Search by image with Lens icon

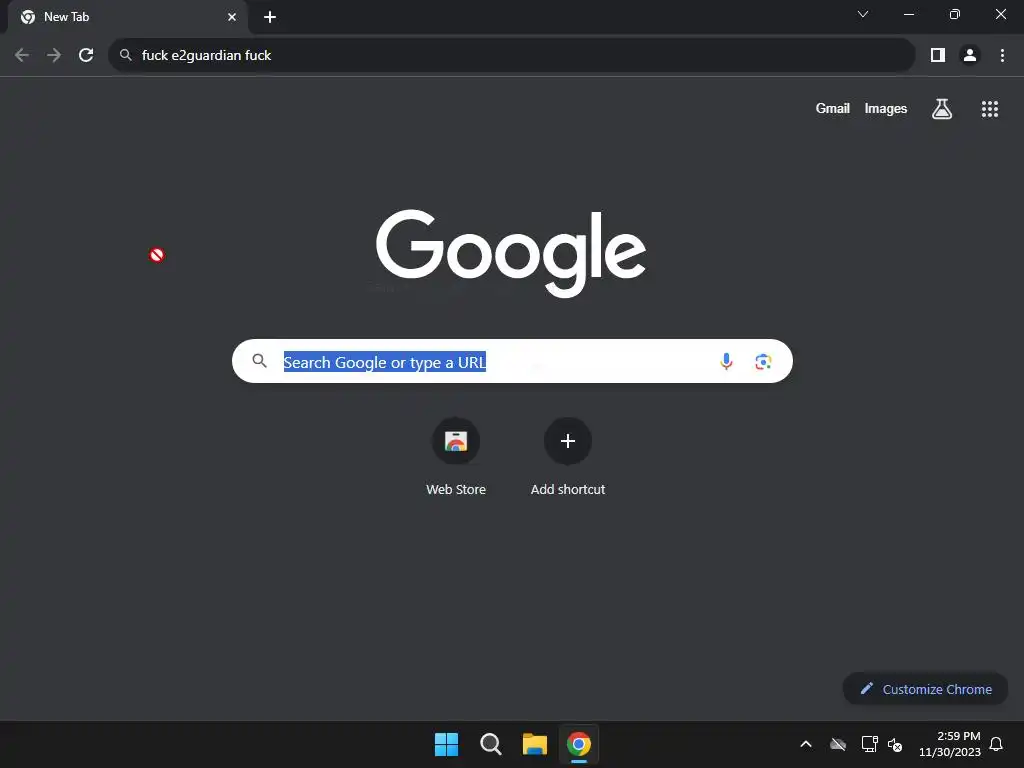[763, 361]
